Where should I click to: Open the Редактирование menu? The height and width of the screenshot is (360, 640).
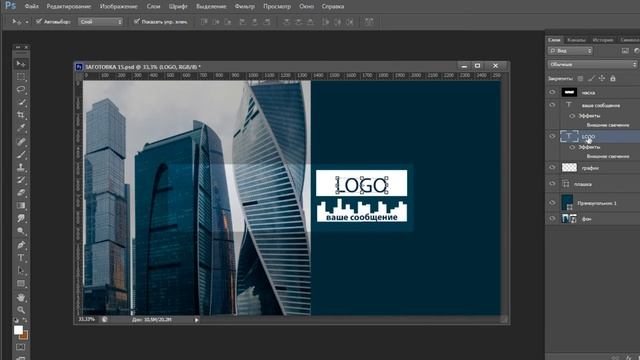click(69, 7)
